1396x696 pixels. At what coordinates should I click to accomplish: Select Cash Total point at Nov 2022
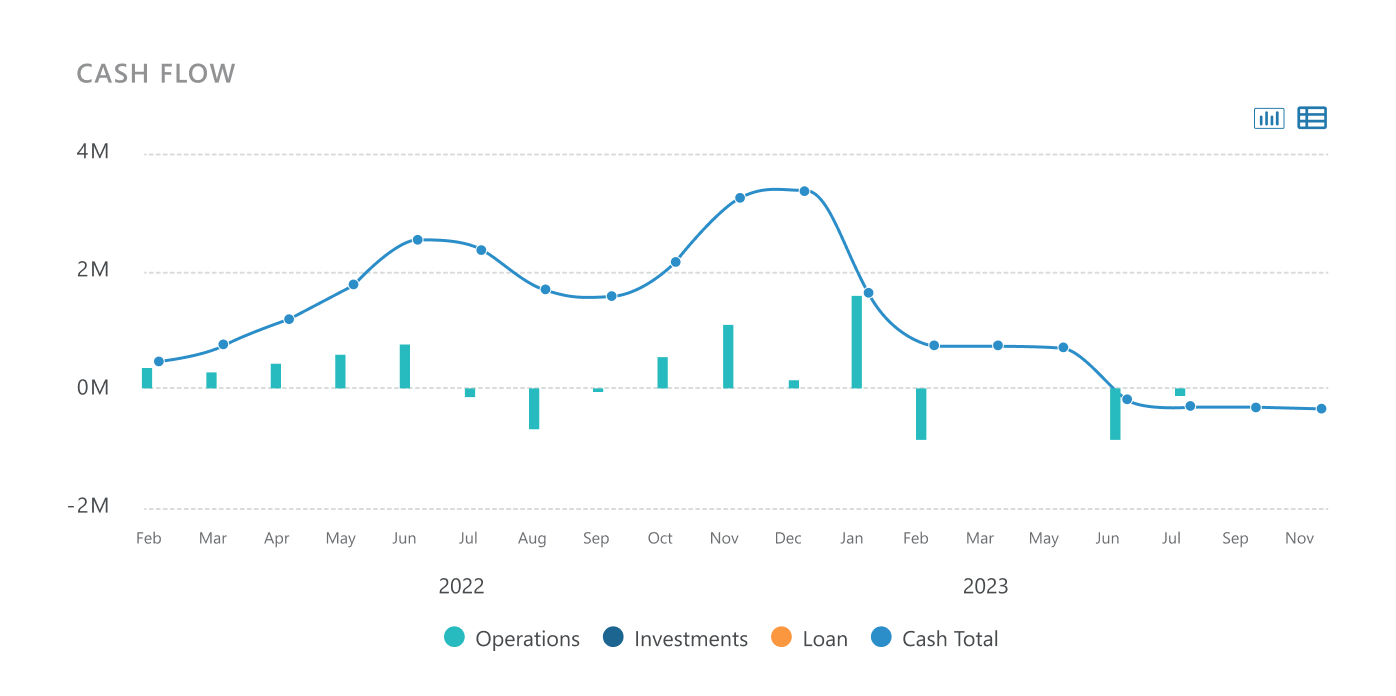point(740,198)
